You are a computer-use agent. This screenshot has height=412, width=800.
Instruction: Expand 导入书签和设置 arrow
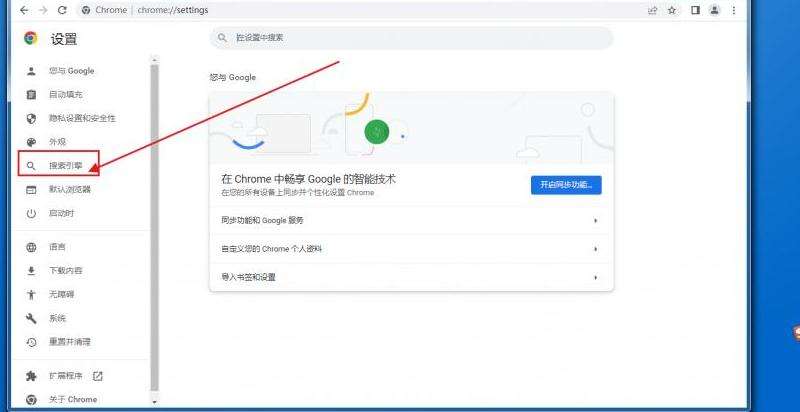coord(595,278)
